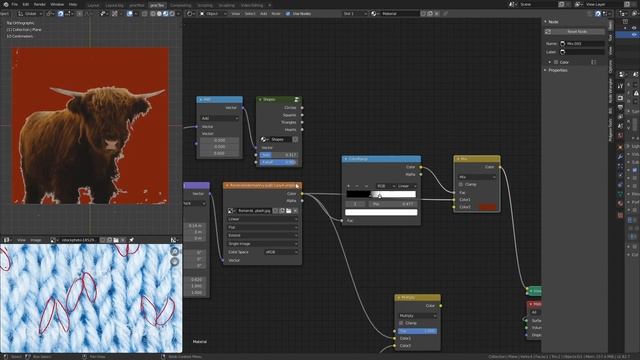Toggle pin icon in image editor header
The image size is (640, 360).
[131, 240]
